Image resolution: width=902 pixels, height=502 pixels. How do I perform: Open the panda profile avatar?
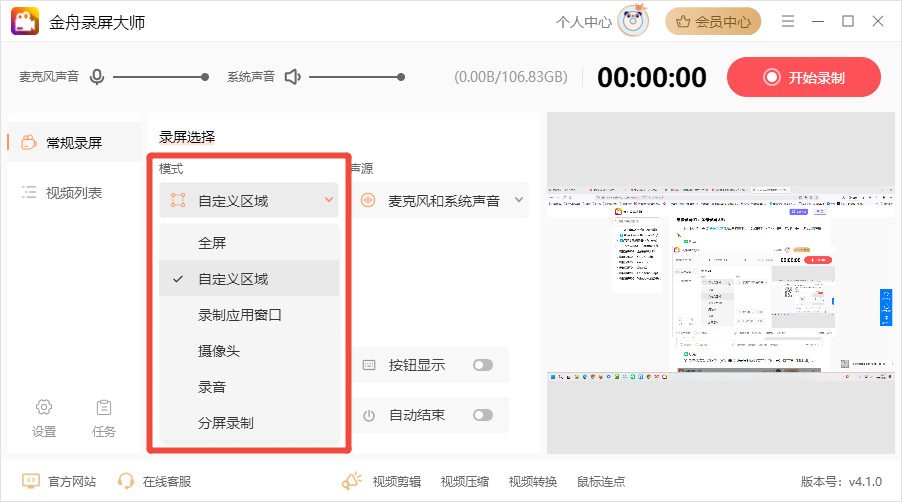point(633,21)
